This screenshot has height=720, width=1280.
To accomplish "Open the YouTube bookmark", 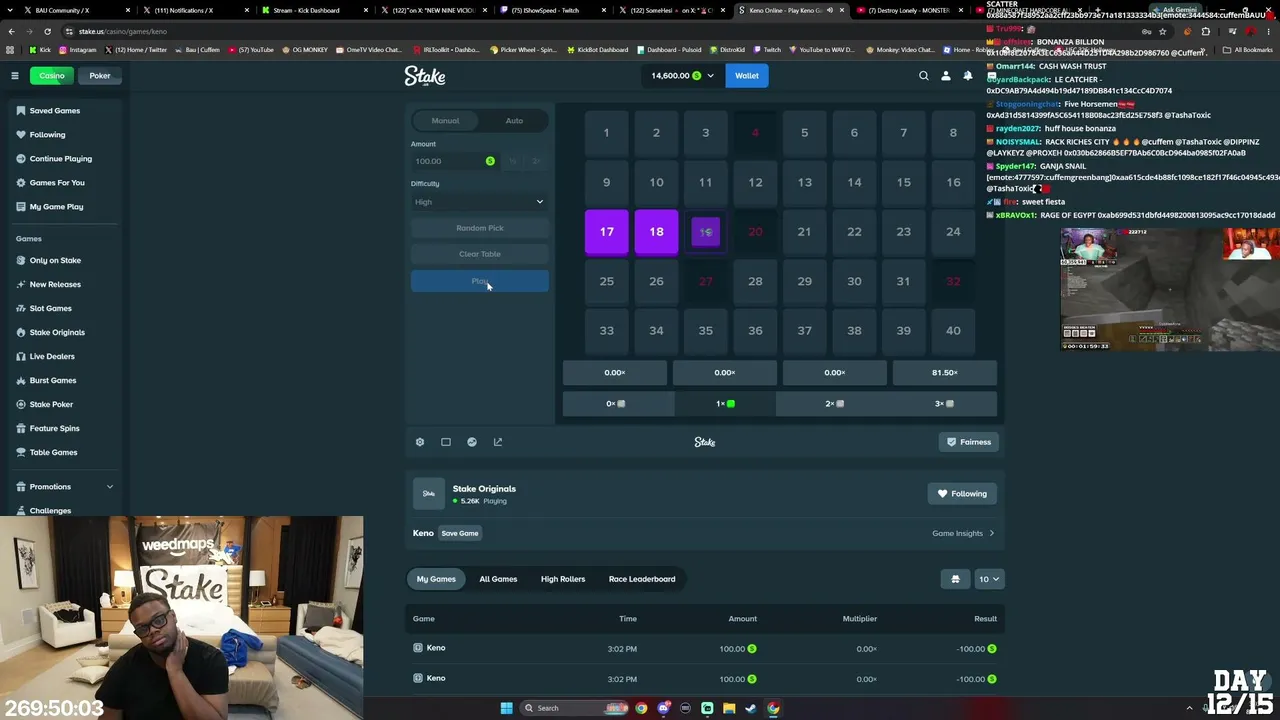I will coord(251,50).
